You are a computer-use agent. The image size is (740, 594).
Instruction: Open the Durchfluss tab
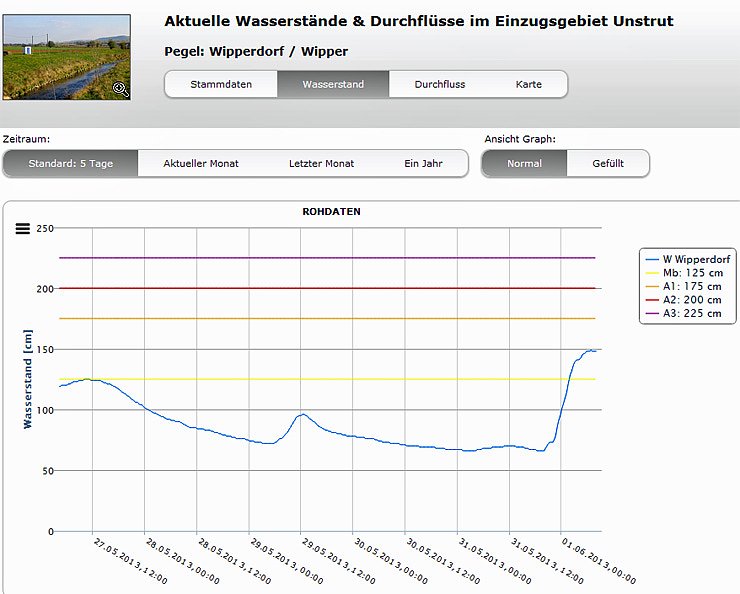[x=440, y=84]
